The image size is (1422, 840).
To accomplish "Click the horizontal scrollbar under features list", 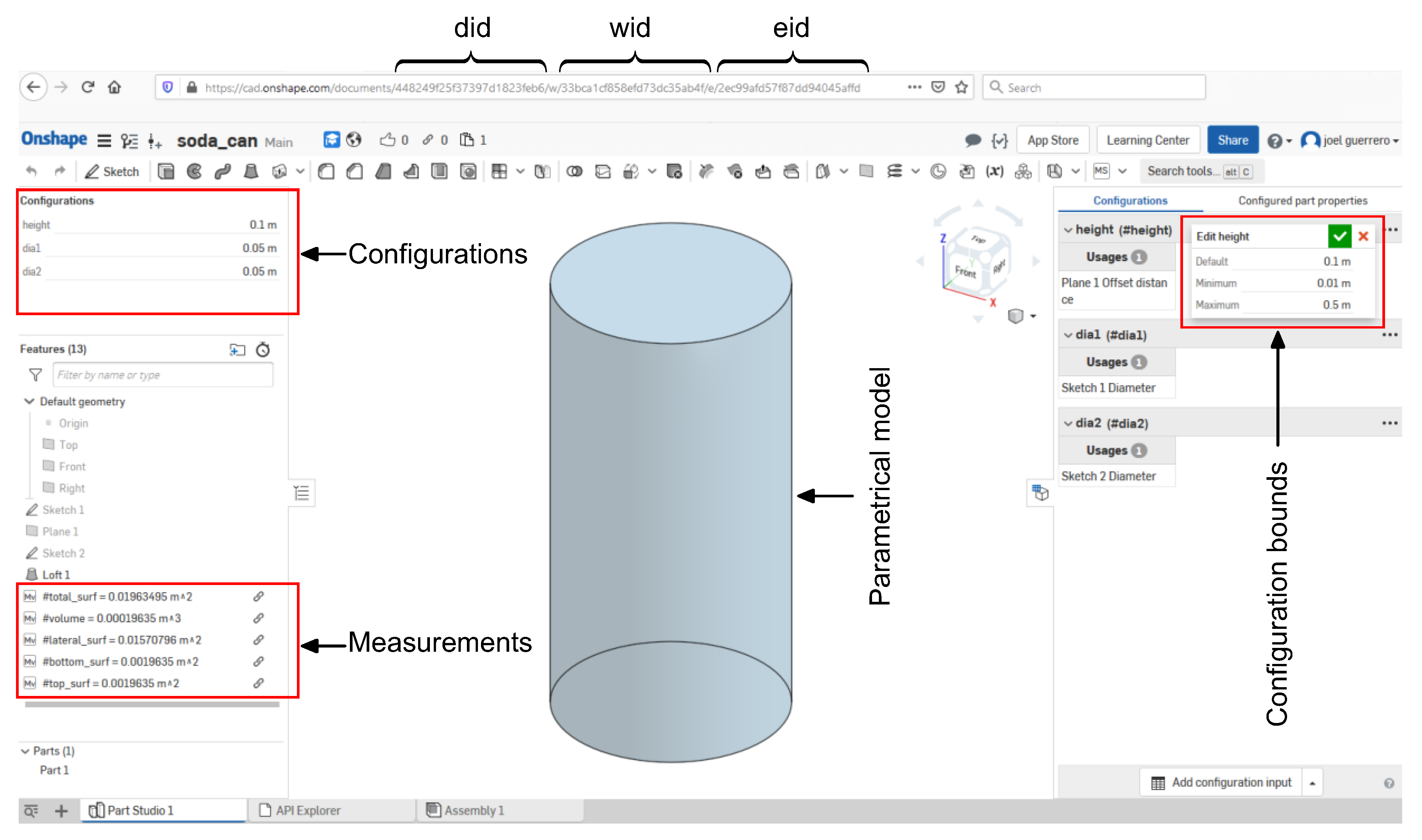I will pos(152,705).
